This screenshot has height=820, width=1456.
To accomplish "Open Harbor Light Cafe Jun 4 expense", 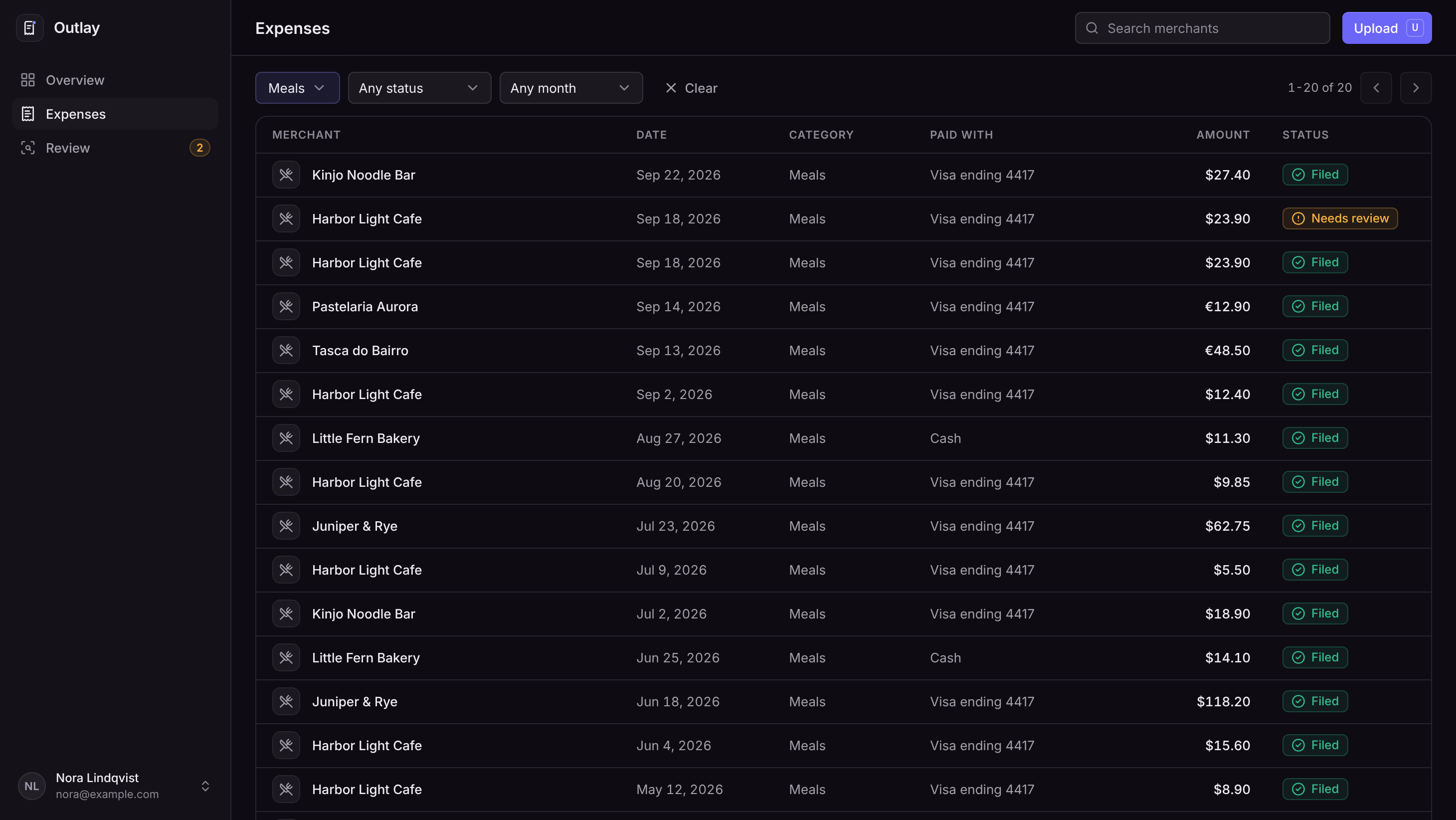I will point(843,745).
